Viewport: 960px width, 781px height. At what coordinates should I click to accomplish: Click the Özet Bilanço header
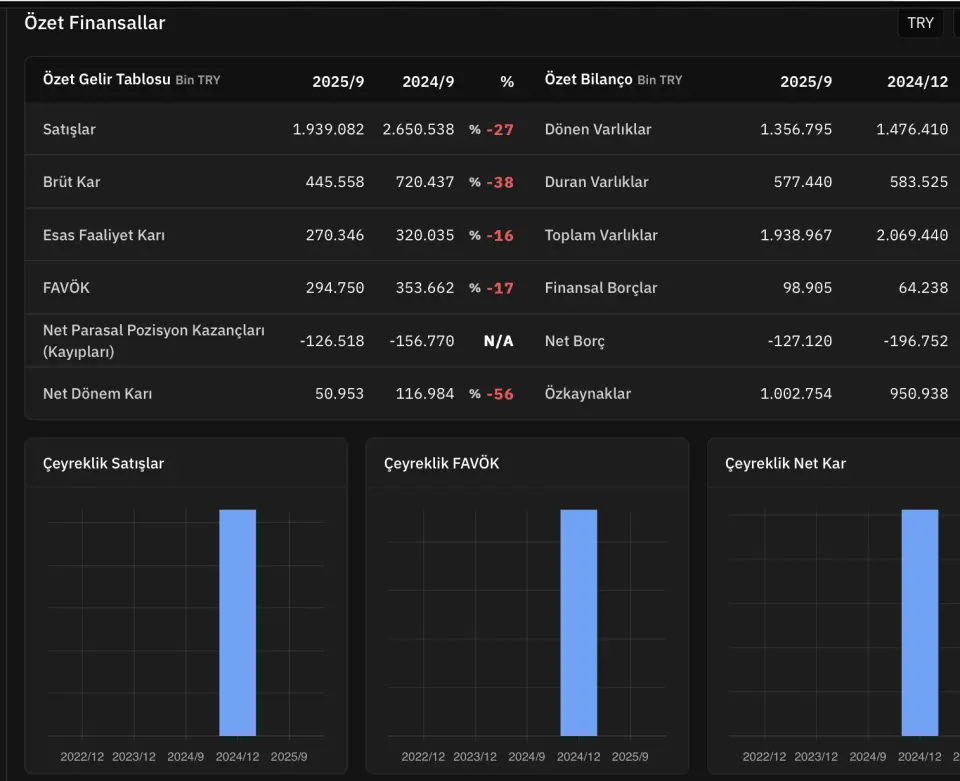click(x=588, y=80)
